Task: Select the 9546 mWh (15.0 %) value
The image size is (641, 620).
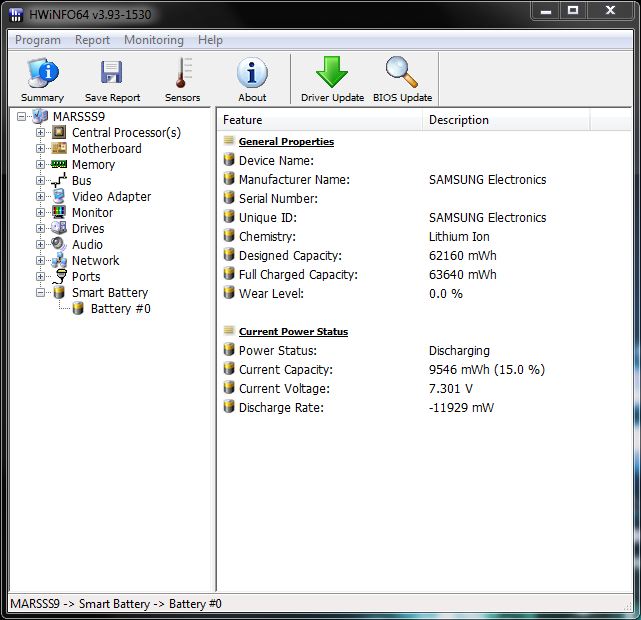Action: 486,369
